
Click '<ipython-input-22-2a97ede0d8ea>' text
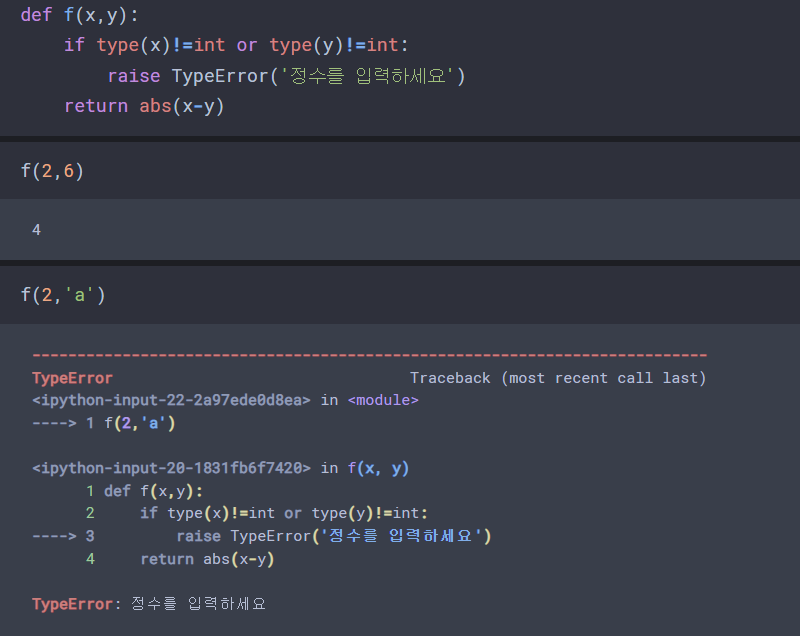pyautogui.click(x=171, y=400)
